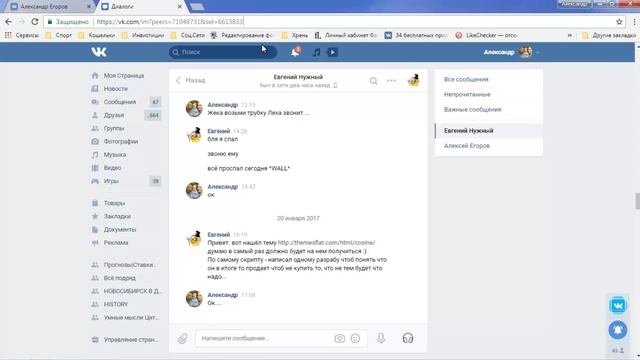This screenshot has height=360, width=640.
Task: Search within the conversation magnifier icon
Action: pyautogui.click(x=373, y=81)
